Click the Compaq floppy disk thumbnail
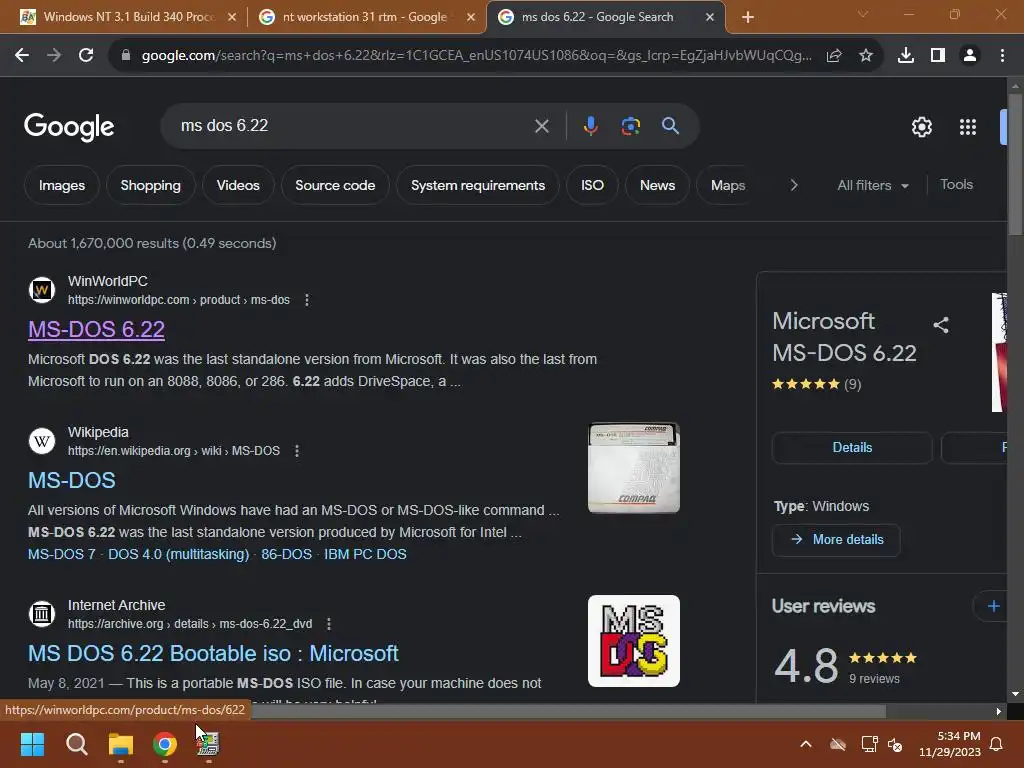1024x768 pixels. [633, 468]
